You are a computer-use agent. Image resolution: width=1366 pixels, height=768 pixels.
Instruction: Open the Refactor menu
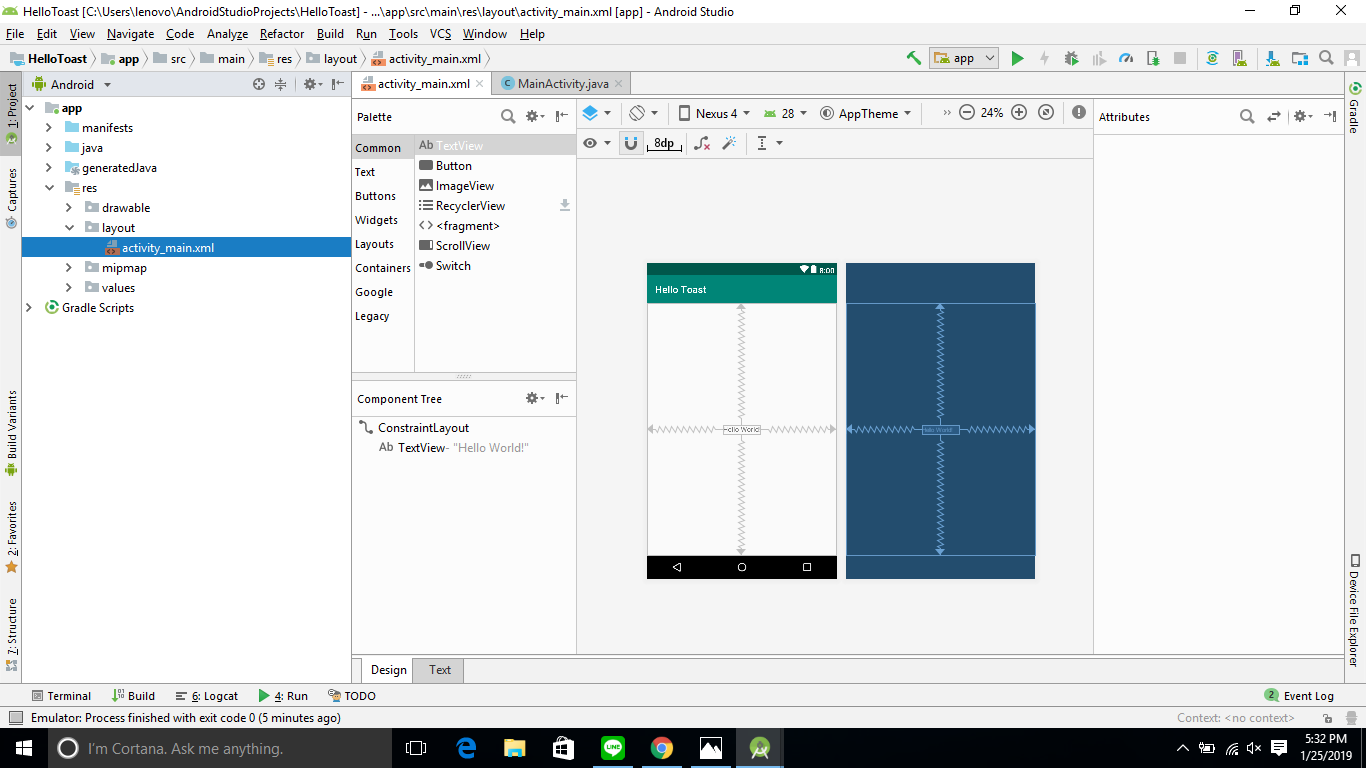point(281,33)
